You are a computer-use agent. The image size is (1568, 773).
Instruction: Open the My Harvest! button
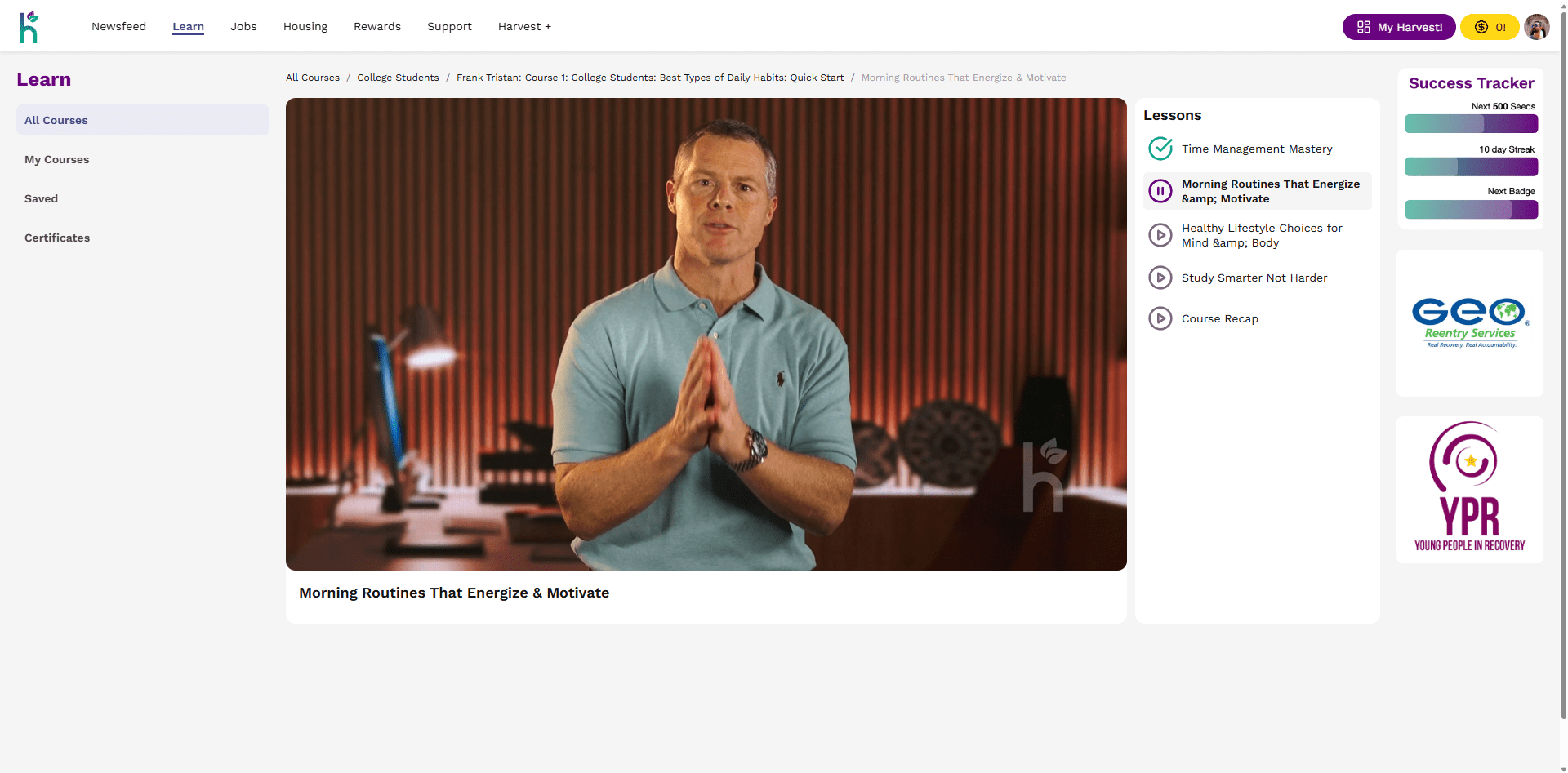tap(1398, 27)
